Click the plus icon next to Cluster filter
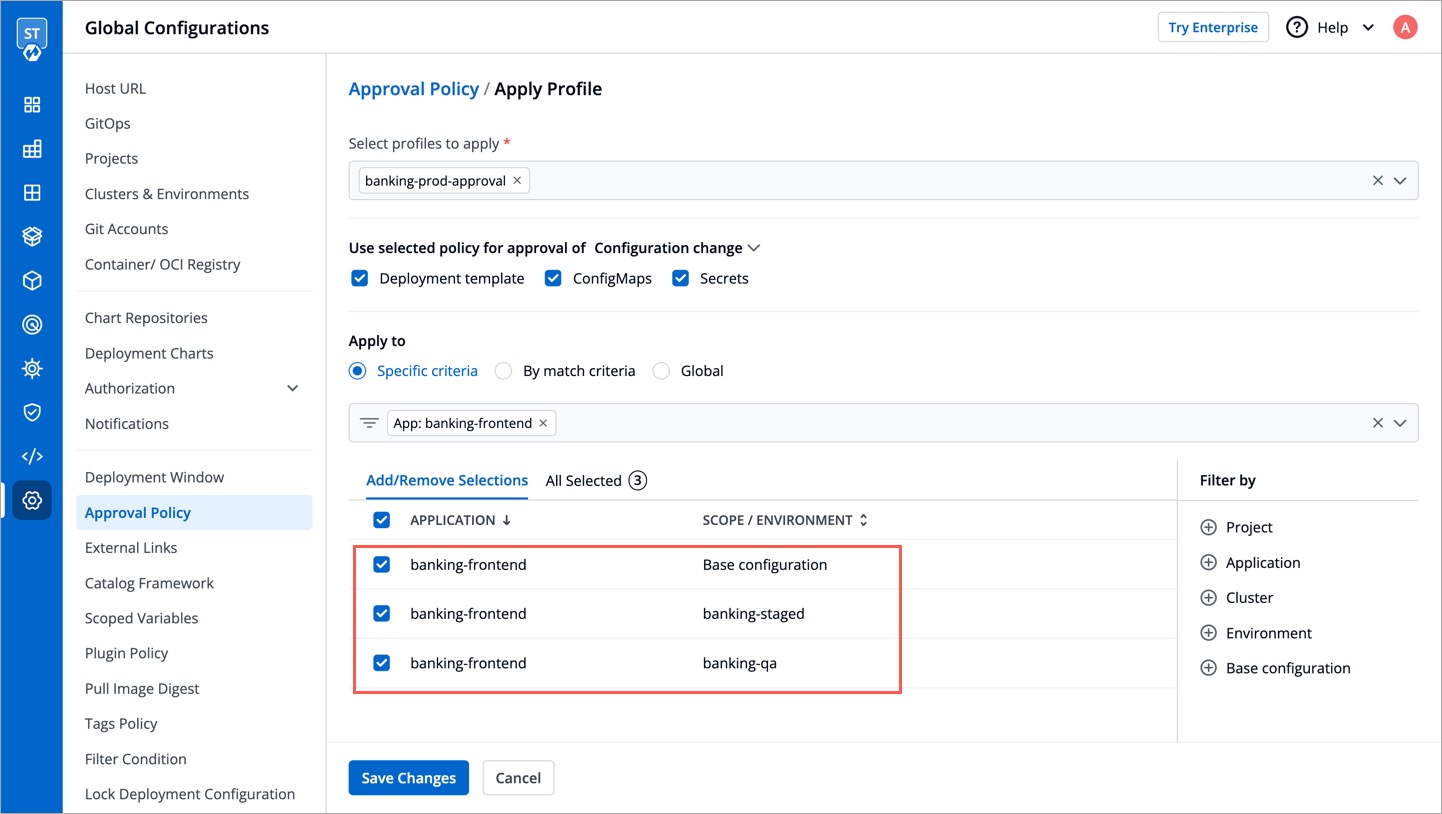Screen dimensions: 1442x814 click(x=1208, y=598)
